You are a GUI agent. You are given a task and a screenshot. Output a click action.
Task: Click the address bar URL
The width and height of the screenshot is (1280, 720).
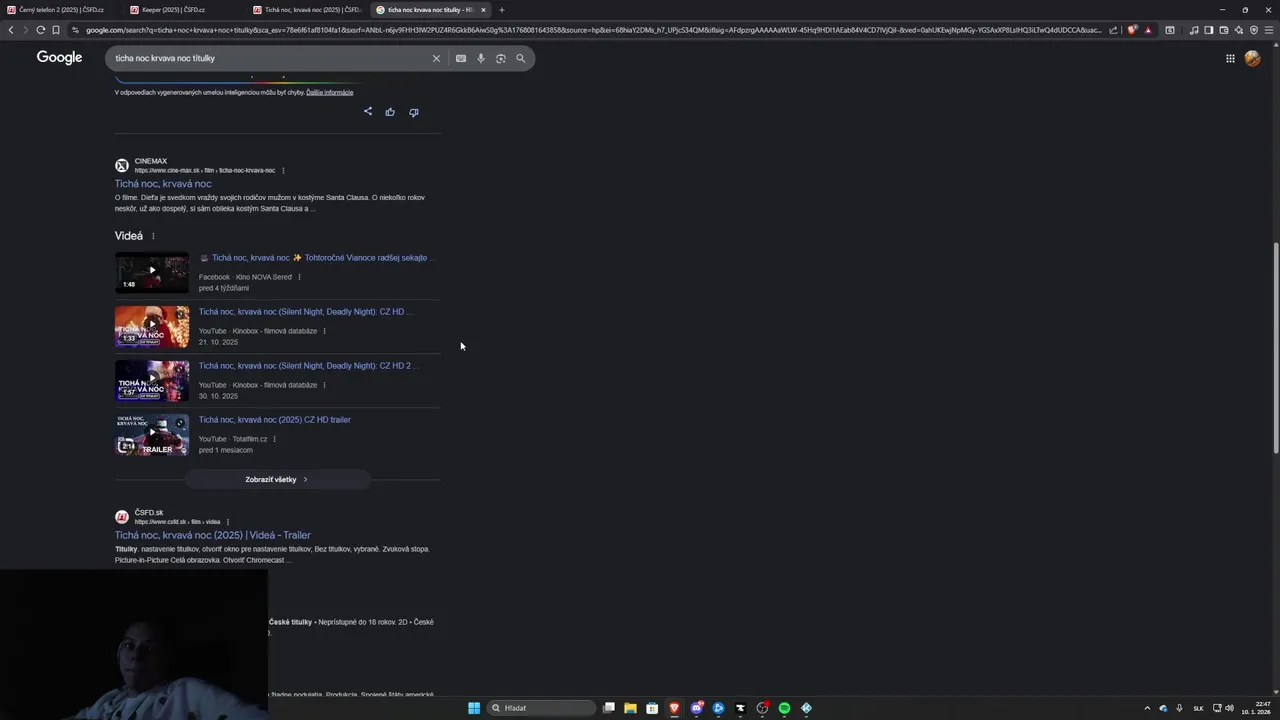point(592,30)
